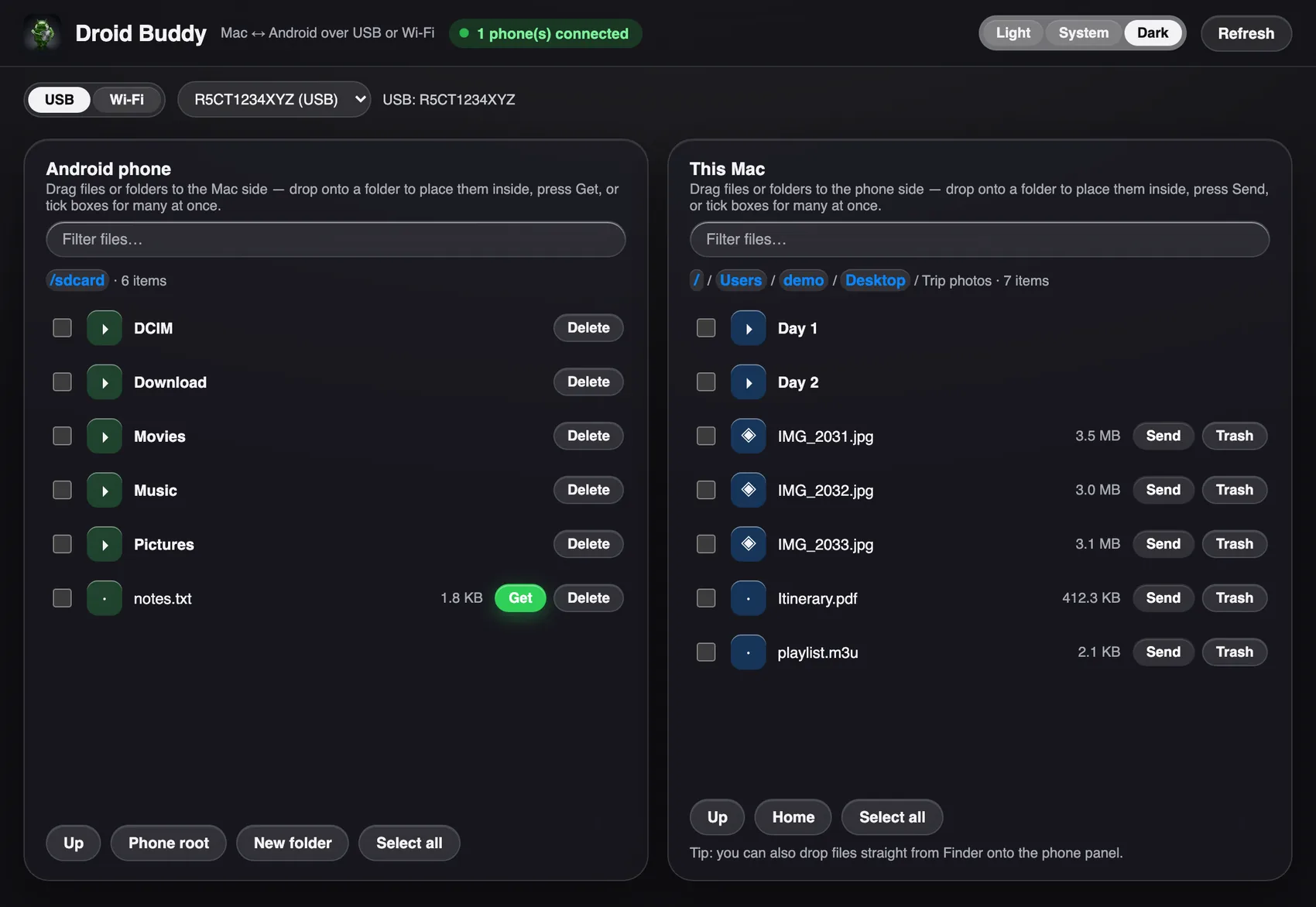The image size is (1316, 907).
Task: Open the Pictures folder icon
Action: [x=105, y=545]
